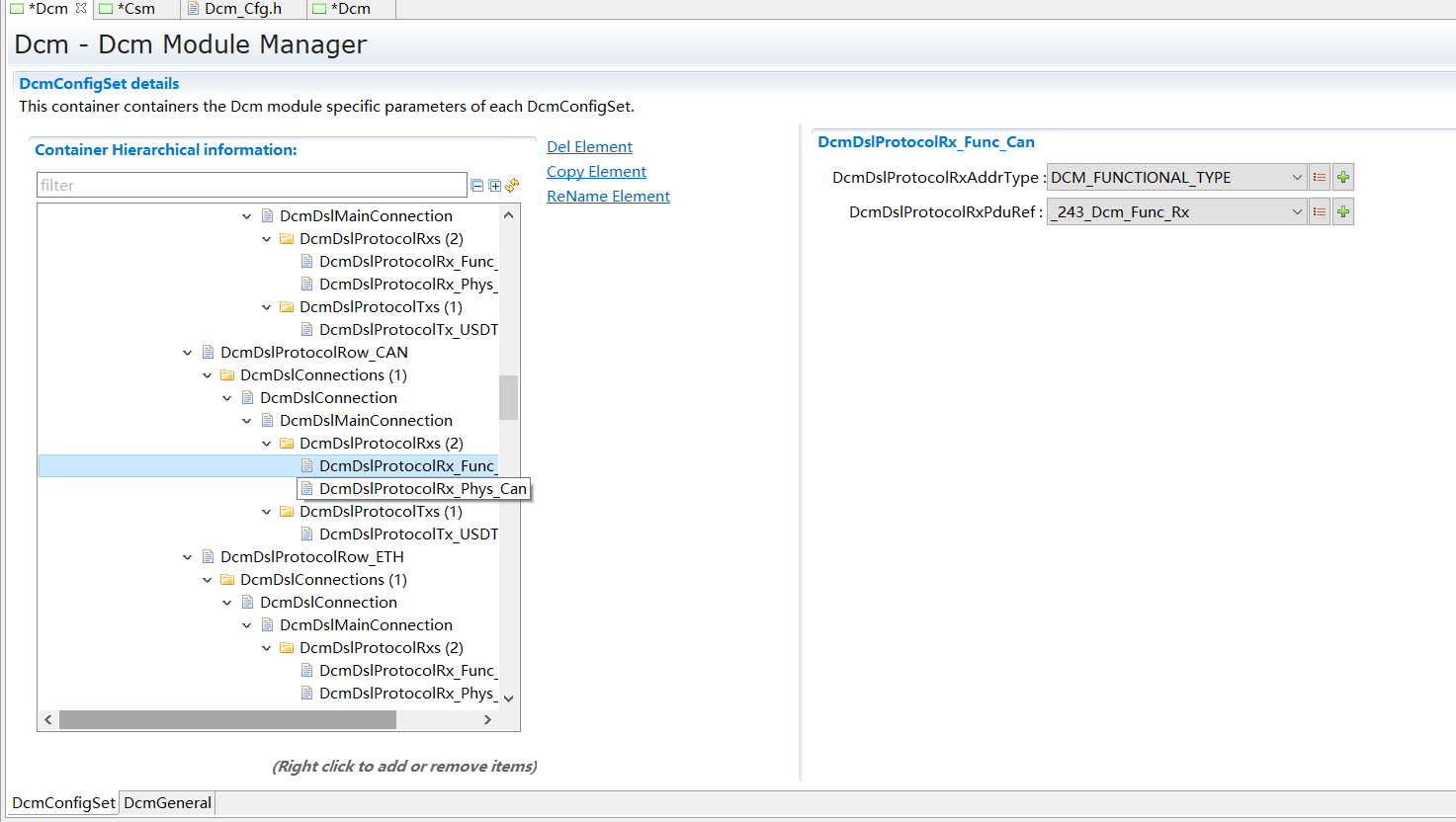The image size is (1456, 822).
Task: Collapse the DcmDslProtocolRow_CAN node
Action: pyautogui.click(x=188, y=353)
